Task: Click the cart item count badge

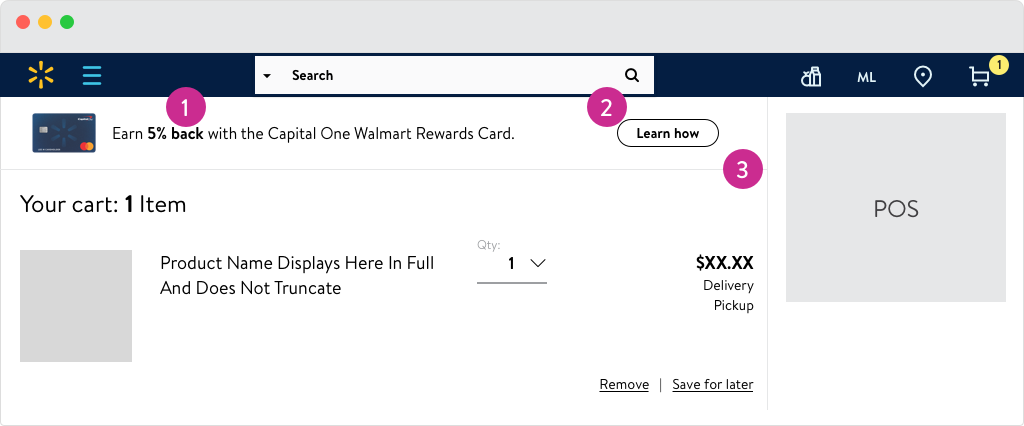Action: point(997,65)
